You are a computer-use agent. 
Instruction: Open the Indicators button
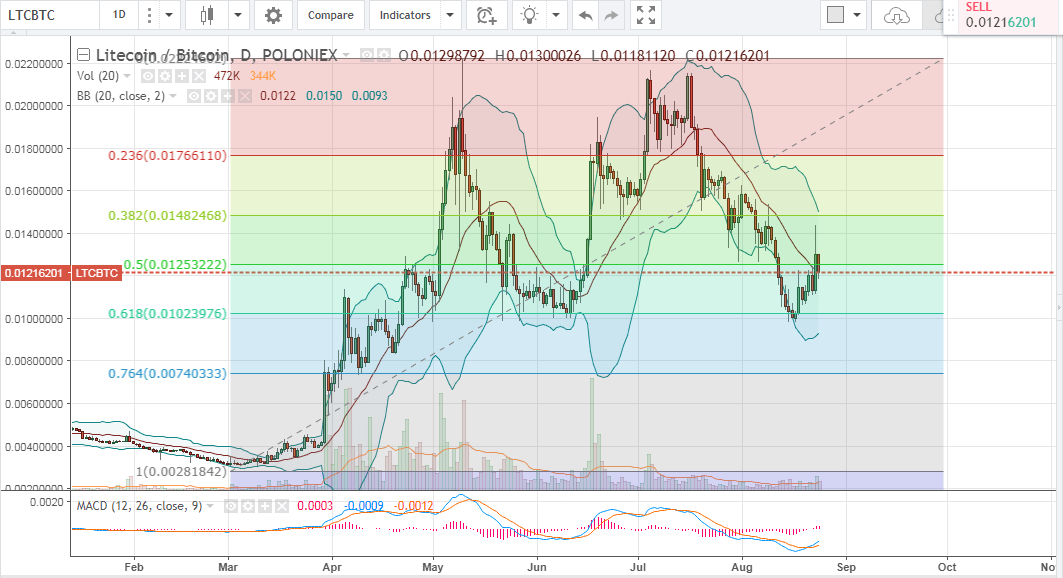(x=405, y=15)
